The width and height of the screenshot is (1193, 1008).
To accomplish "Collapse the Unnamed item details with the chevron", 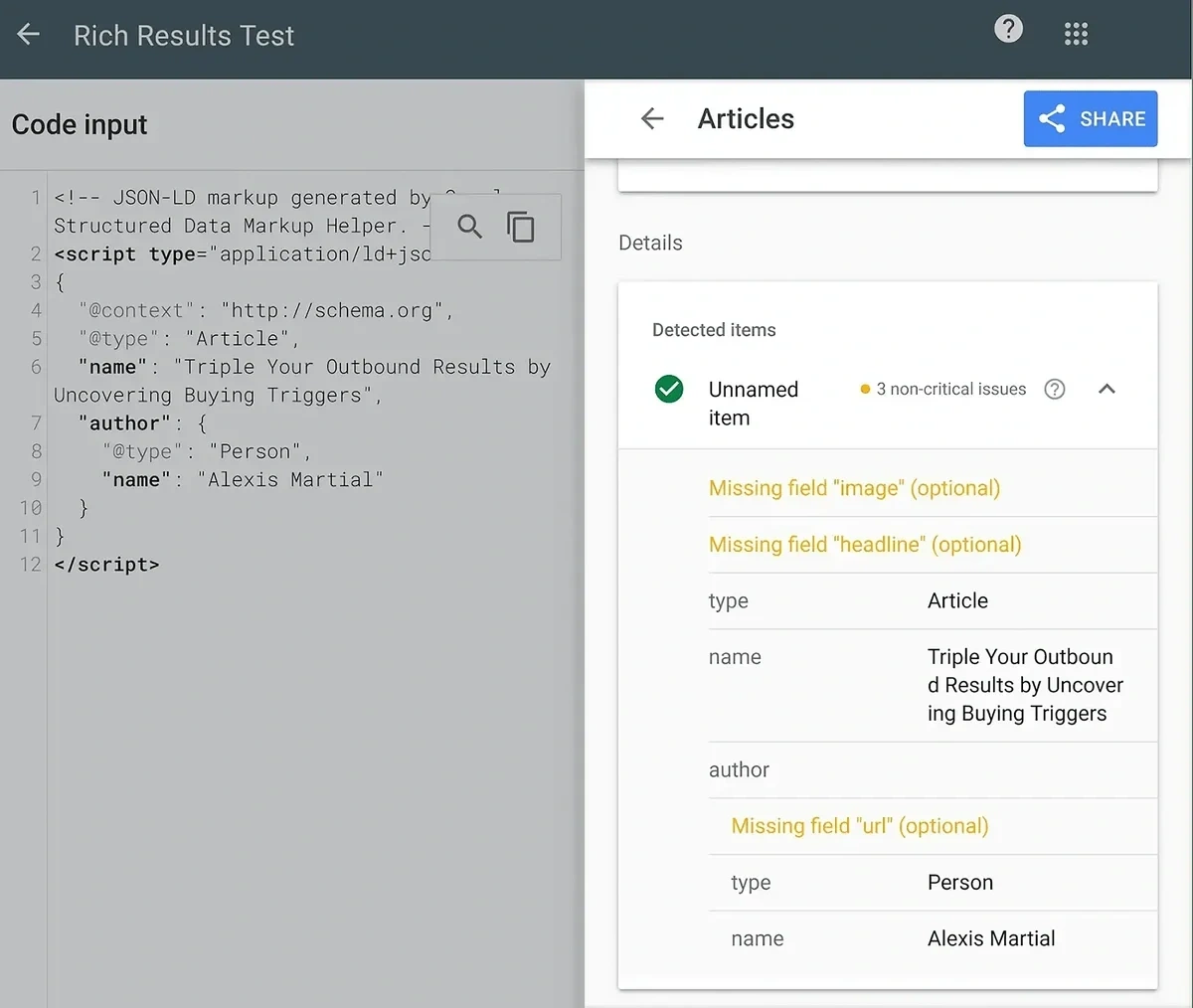I will pyautogui.click(x=1107, y=389).
